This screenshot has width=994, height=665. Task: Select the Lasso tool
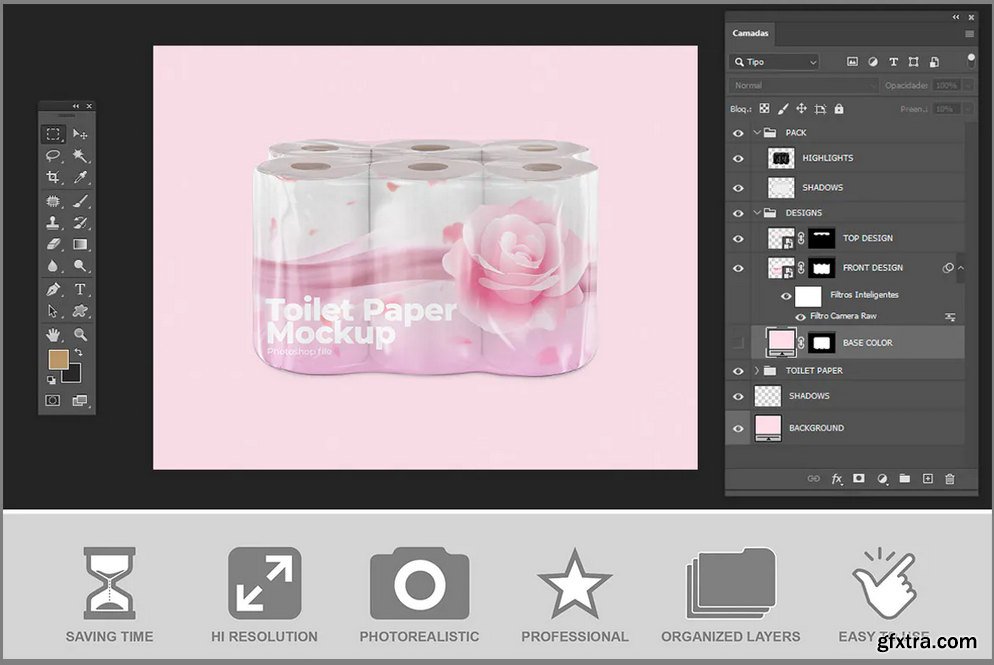point(53,156)
